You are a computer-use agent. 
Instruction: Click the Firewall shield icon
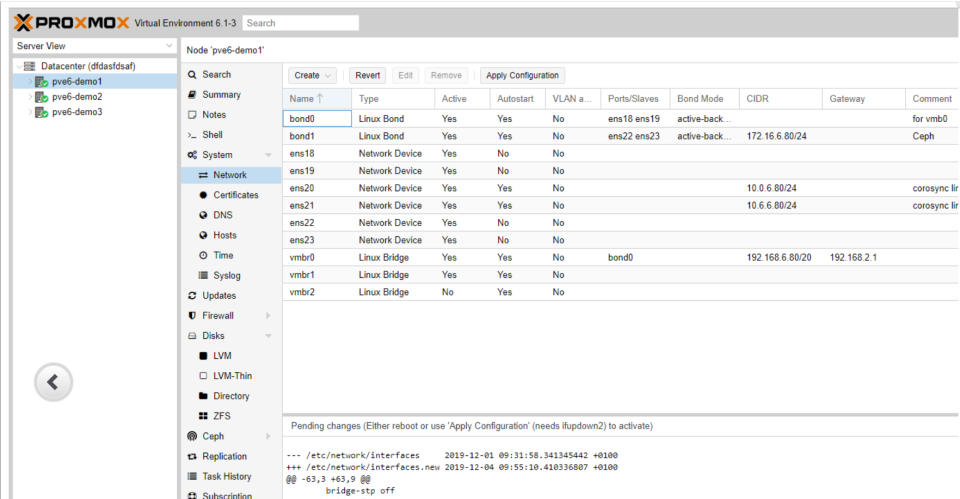click(192, 316)
